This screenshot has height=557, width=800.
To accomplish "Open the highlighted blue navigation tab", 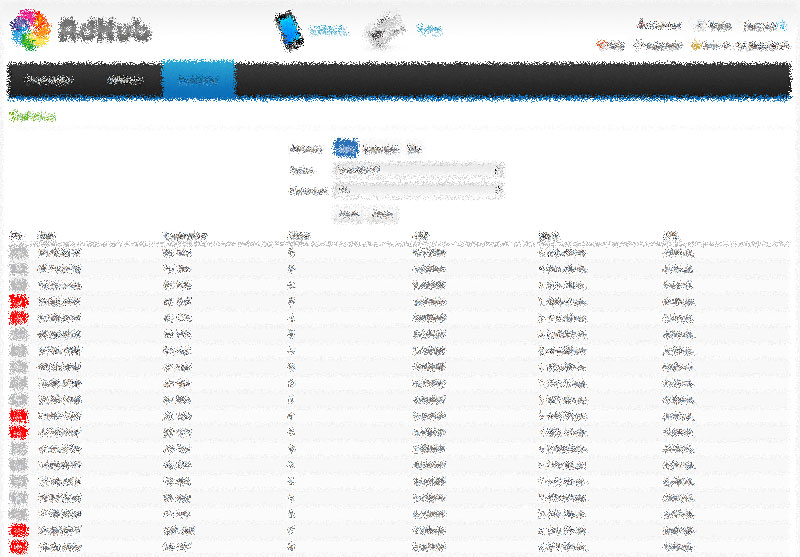I will click(x=198, y=79).
